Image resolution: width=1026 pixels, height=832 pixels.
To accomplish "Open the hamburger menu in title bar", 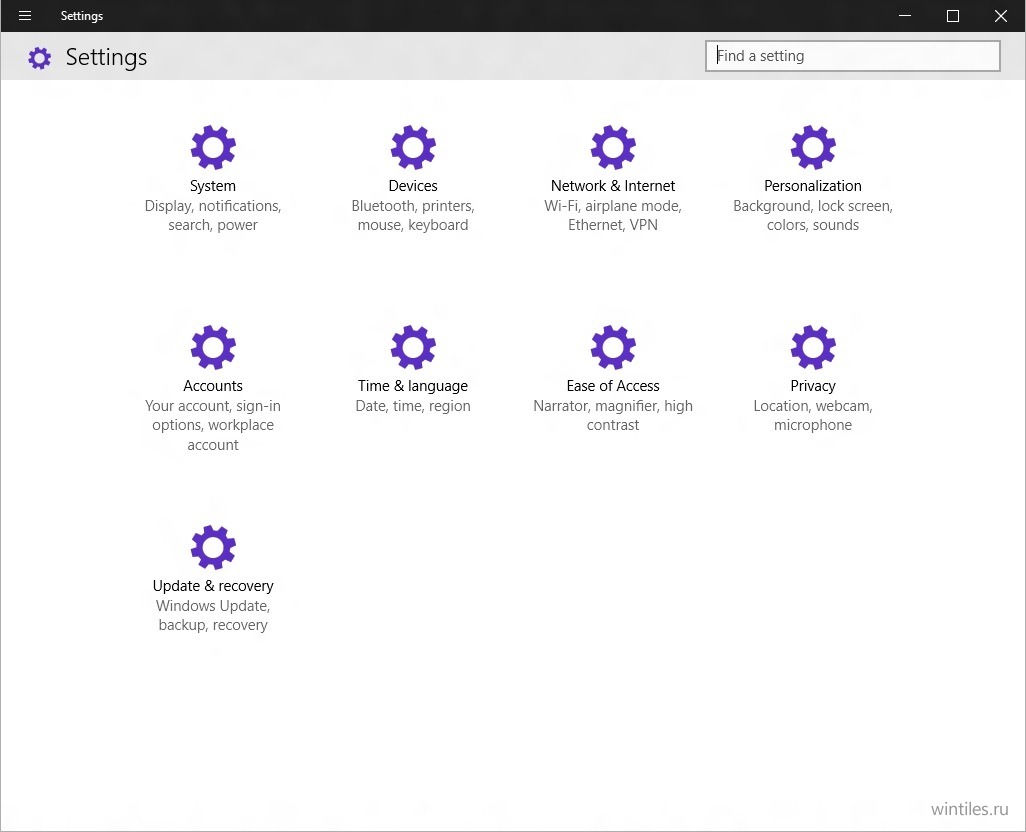I will 25,16.
